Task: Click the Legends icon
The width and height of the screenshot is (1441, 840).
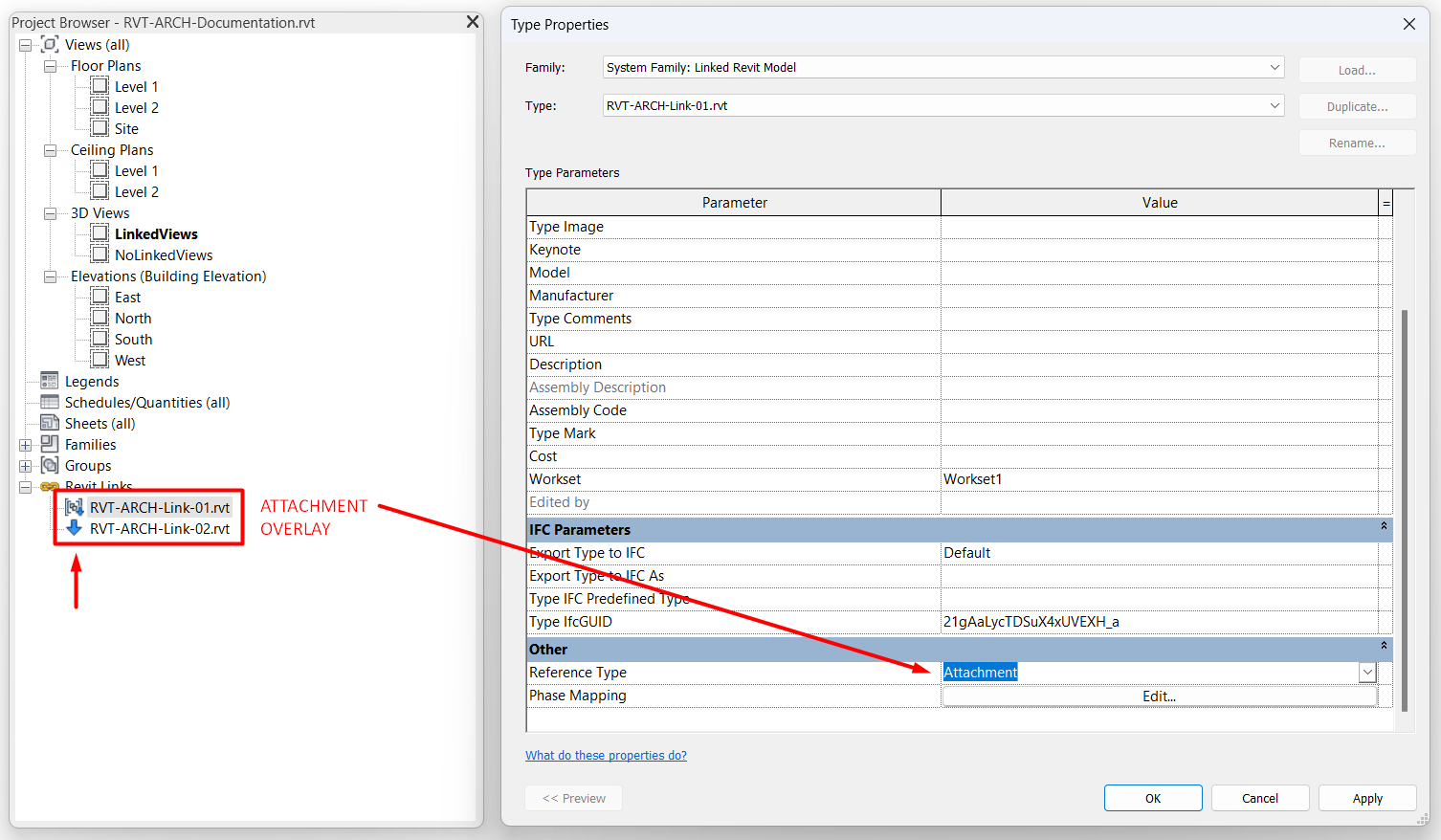Action: pos(50,380)
